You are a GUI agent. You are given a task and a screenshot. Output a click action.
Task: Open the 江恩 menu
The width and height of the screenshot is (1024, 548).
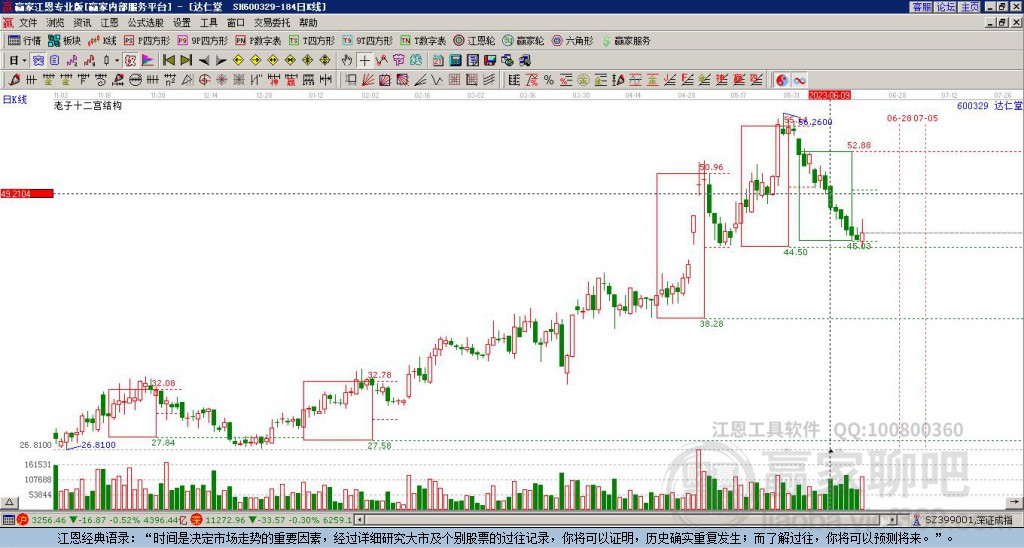click(x=109, y=23)
